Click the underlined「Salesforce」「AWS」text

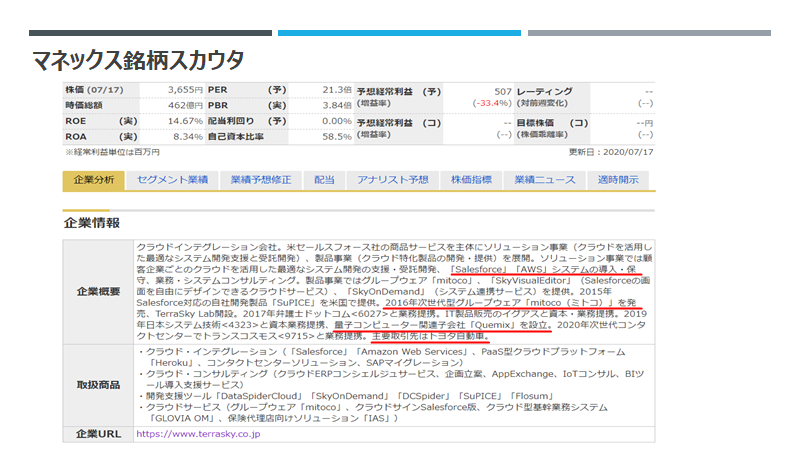pyautogui.click(x=543, y=269)
